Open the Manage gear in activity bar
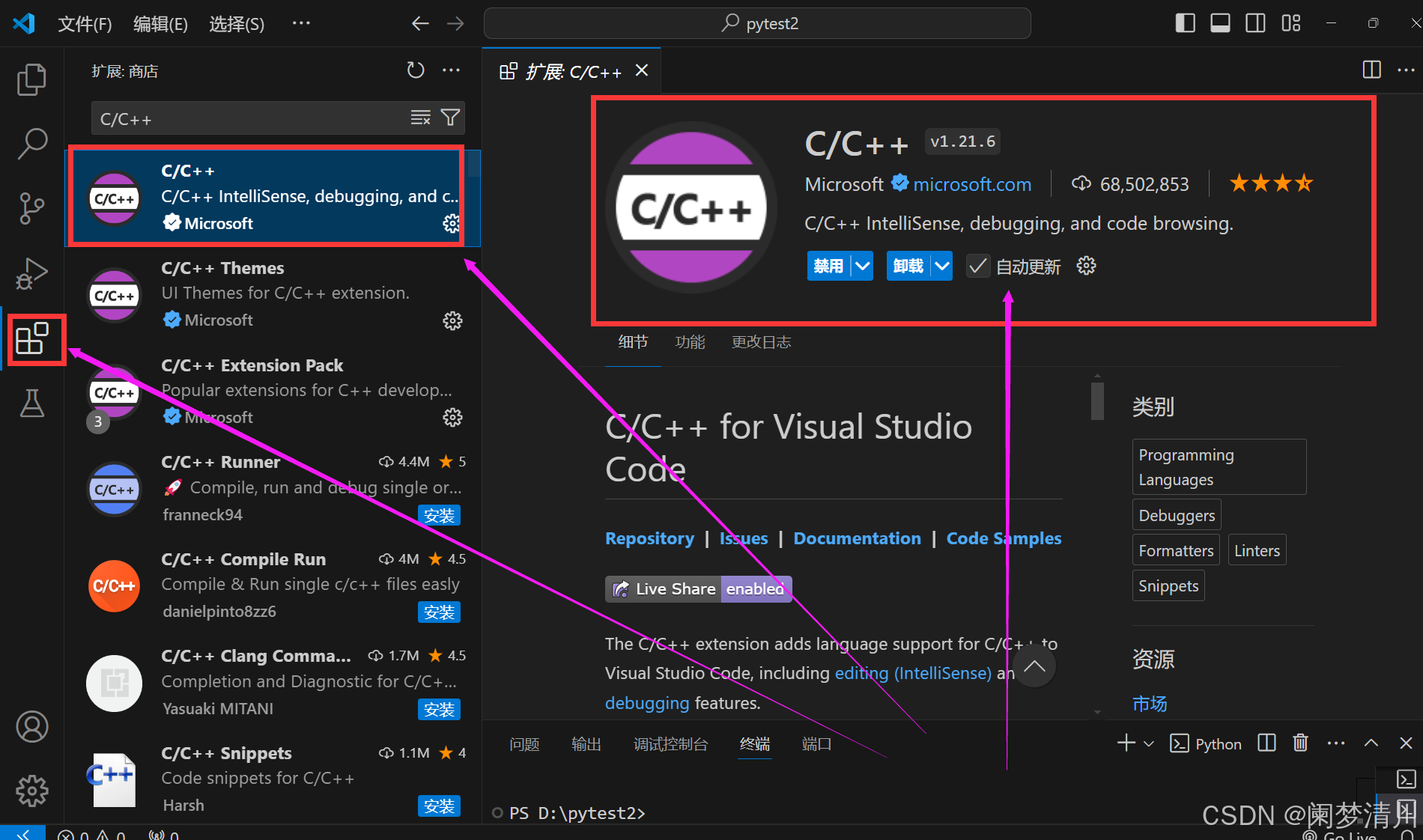The height and width of the screenshot is (840, 1423). click(x=31, y=791)
